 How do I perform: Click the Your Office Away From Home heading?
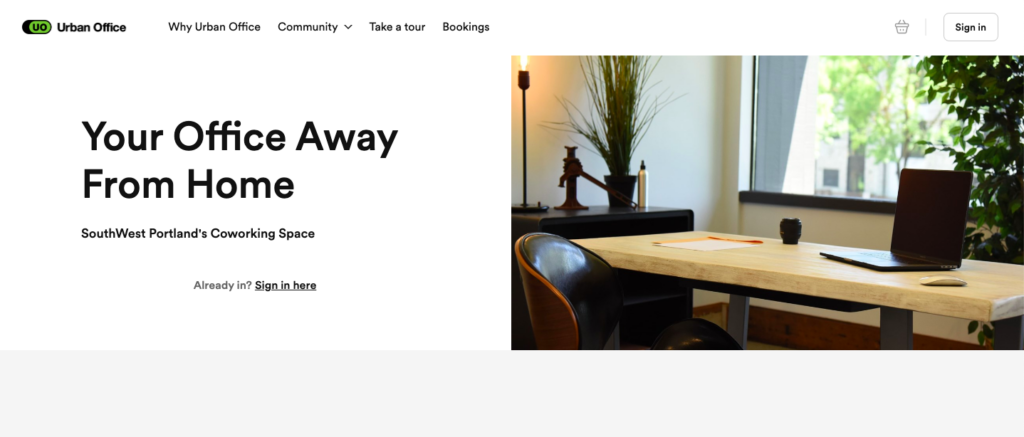pyautogui.click(x=239, y=161)
